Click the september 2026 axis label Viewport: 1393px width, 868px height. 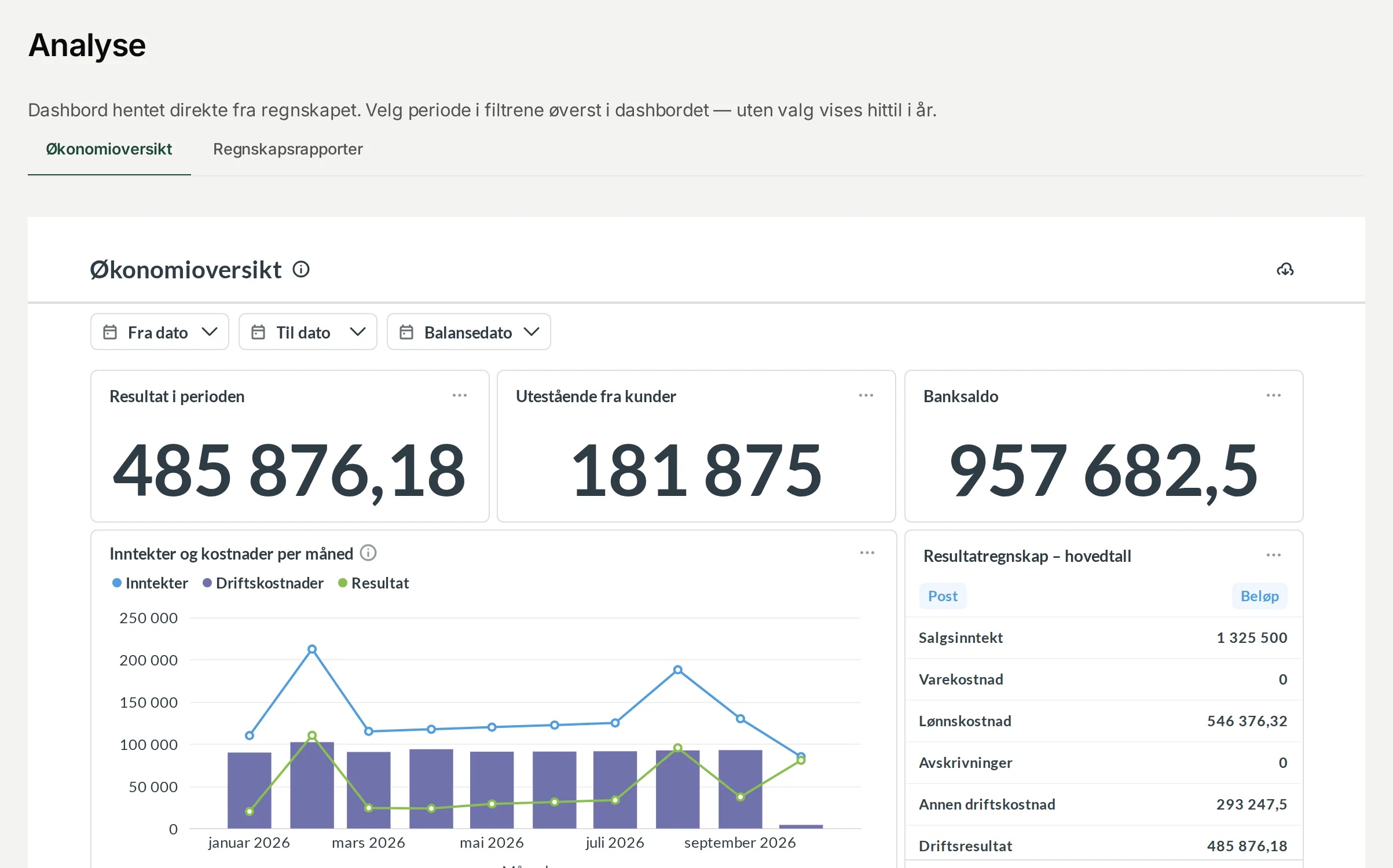[740, 843]
